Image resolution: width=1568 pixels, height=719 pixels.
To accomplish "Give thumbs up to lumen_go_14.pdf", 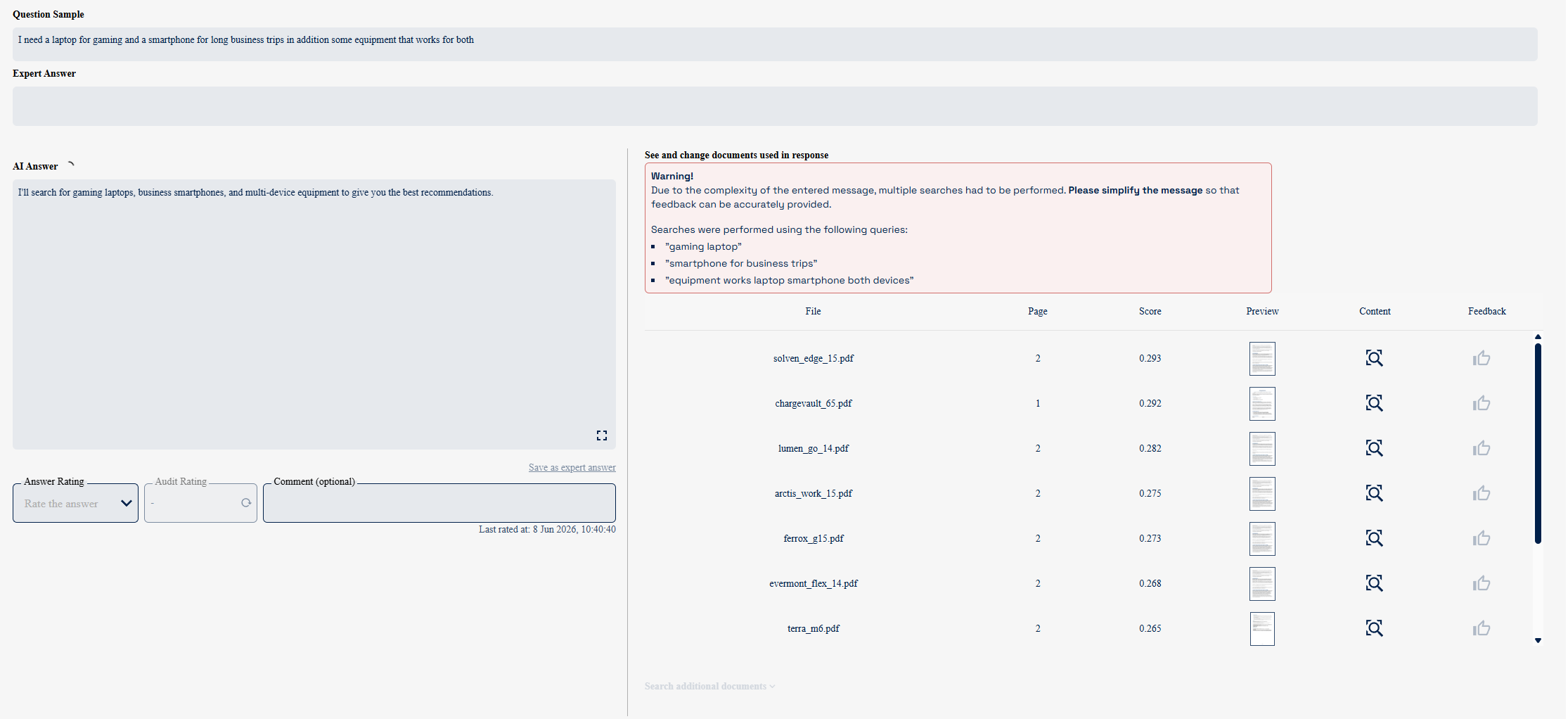I will coord(1482,448).
